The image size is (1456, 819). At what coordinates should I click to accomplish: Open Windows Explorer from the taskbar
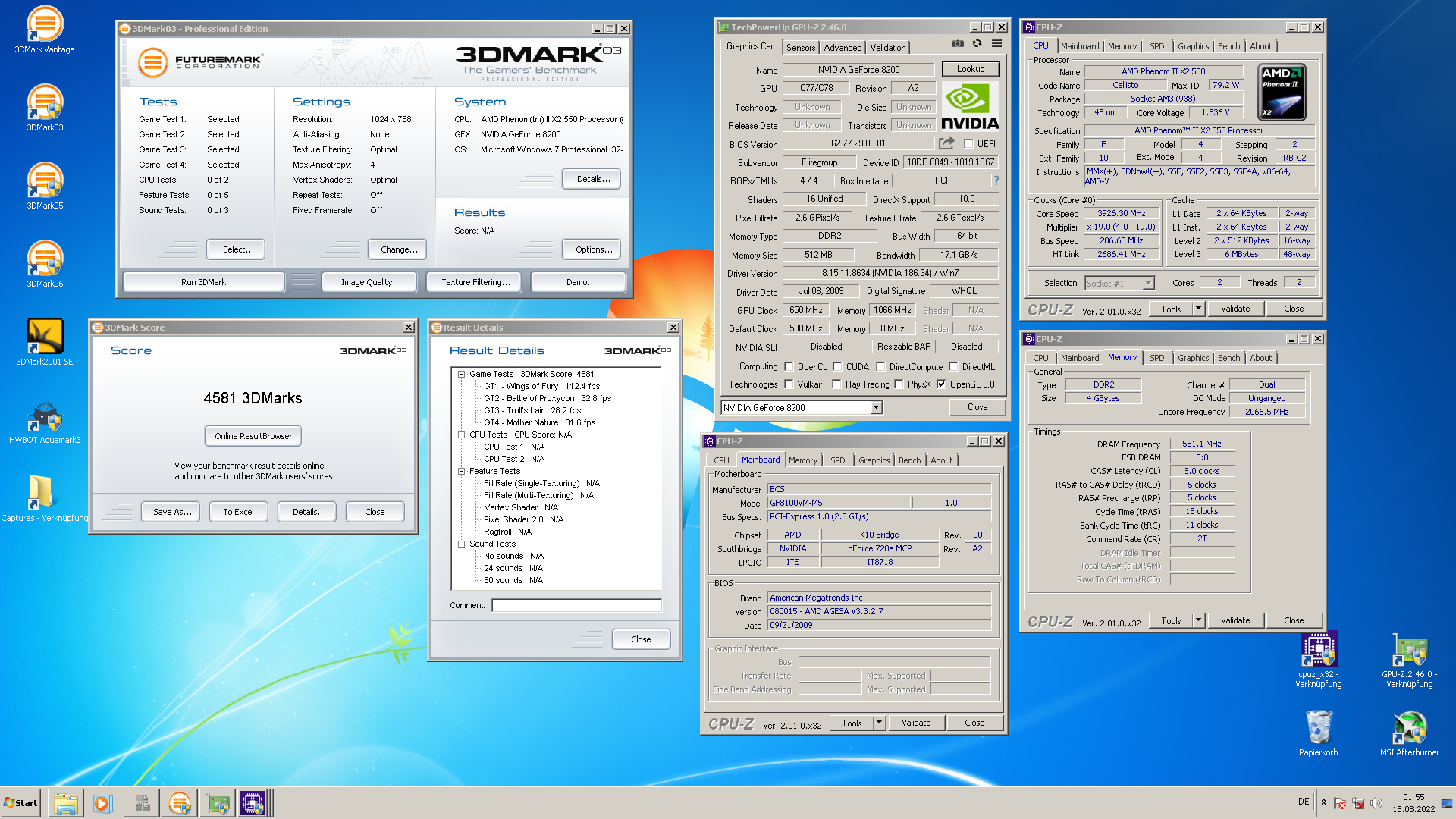coord(66,803)
